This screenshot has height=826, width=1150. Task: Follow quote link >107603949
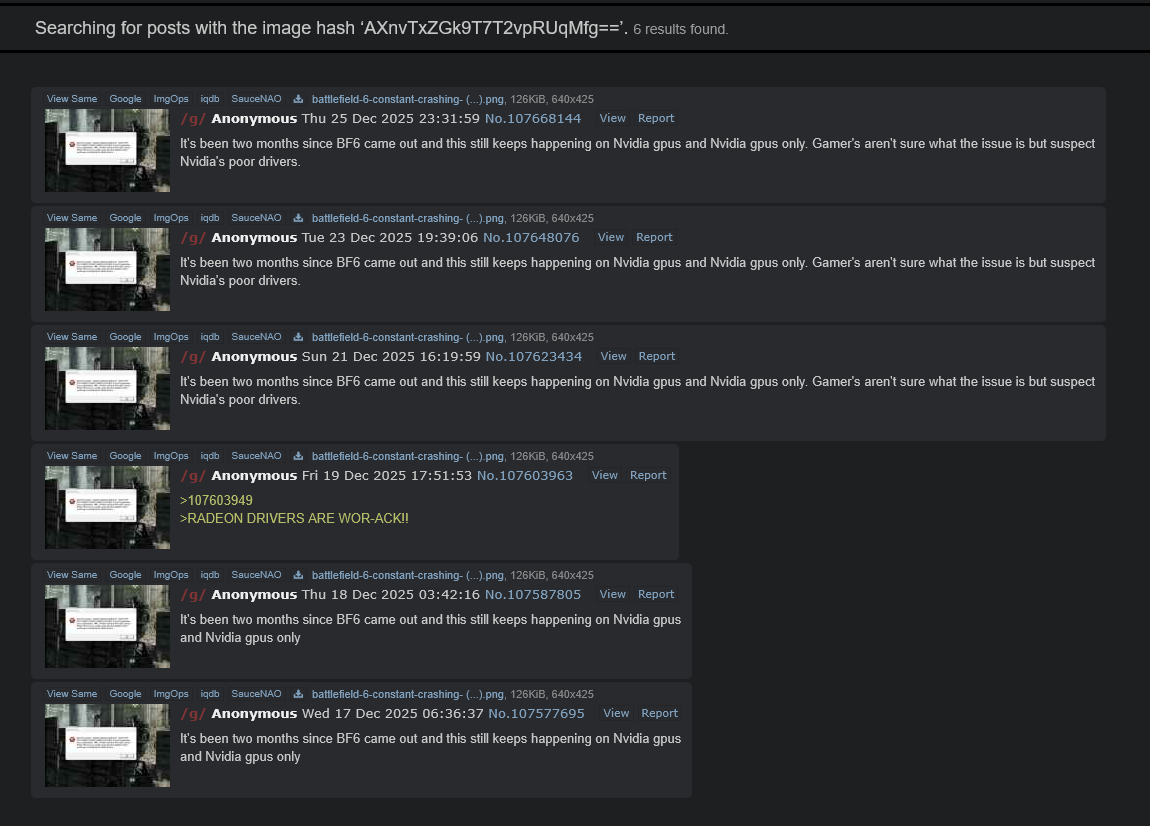pyautogui.click(x=216, y=500)
